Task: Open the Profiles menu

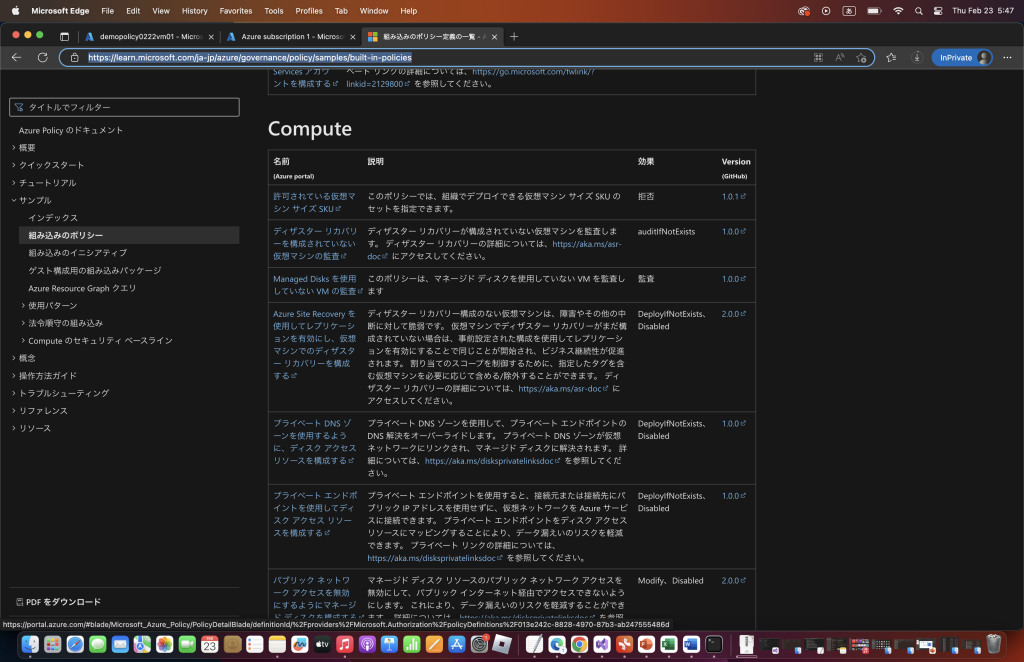Action: 309,11
